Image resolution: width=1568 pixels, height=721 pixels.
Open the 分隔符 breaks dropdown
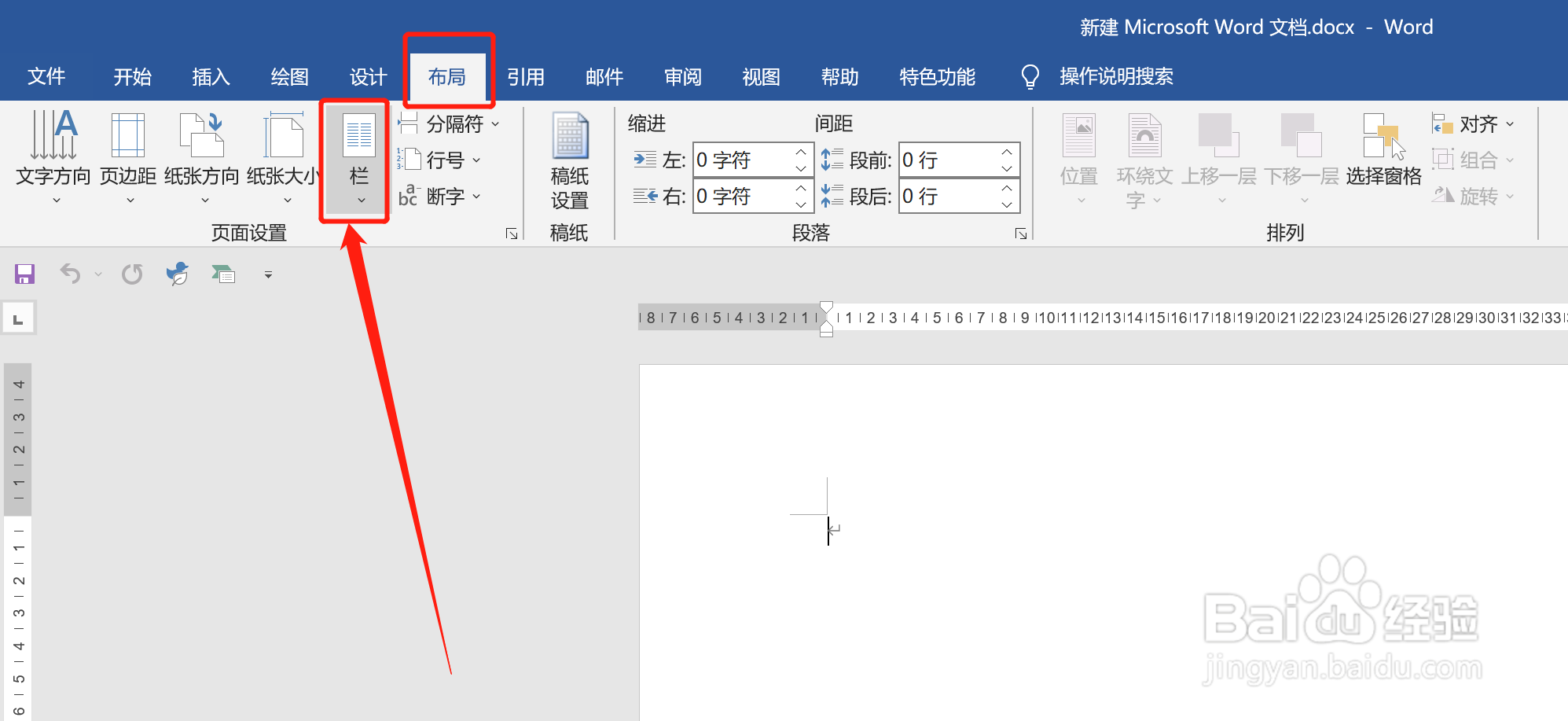(449, 123)
